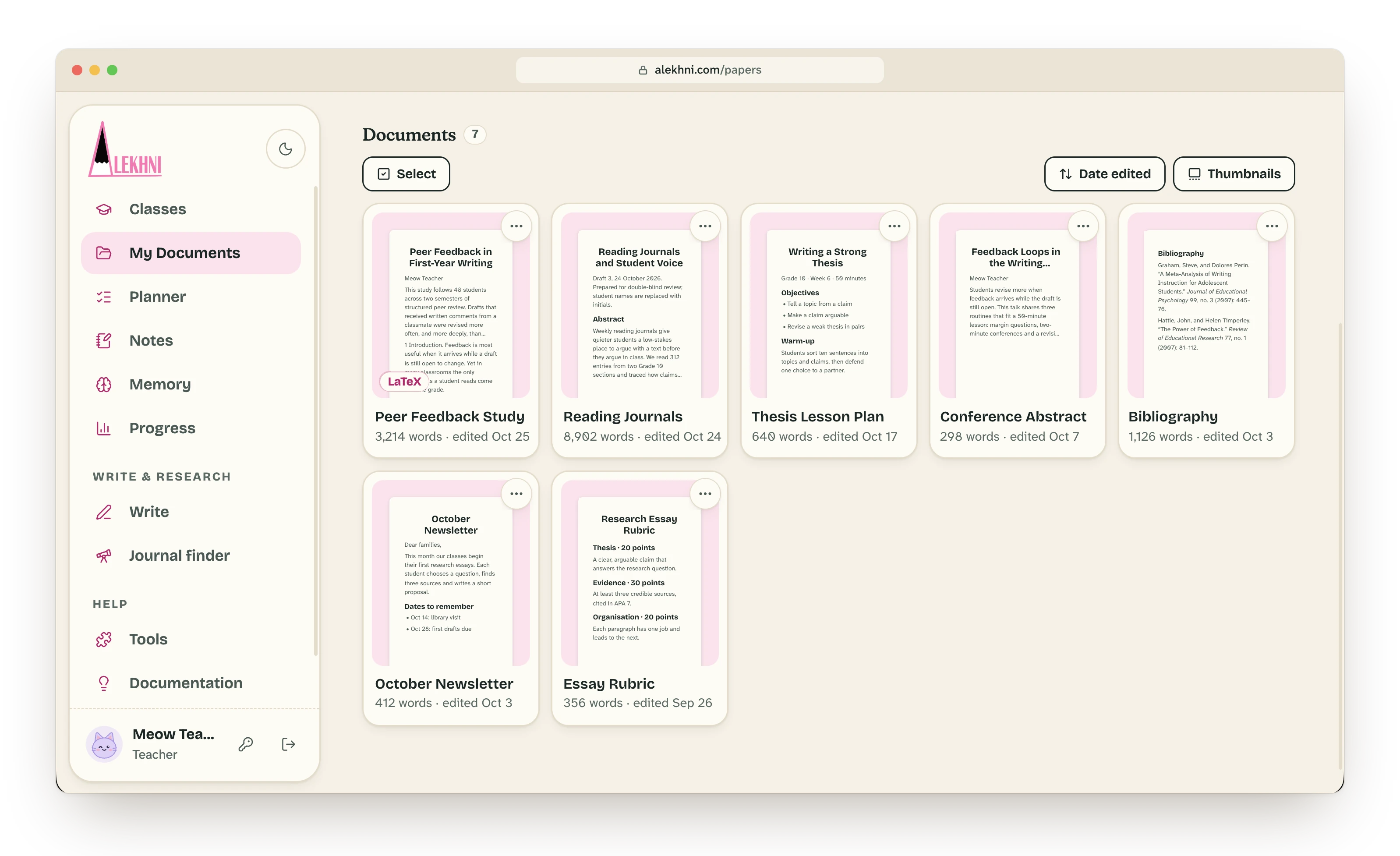The height and width of the screenshot is (856, 1400).
Task: Enable multi-select with the Select button
Action: 406,174
